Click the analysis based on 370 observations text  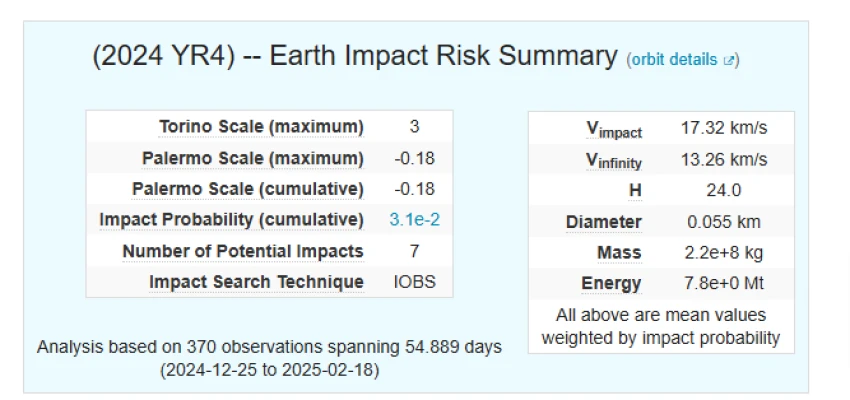[x=269, y=347]
